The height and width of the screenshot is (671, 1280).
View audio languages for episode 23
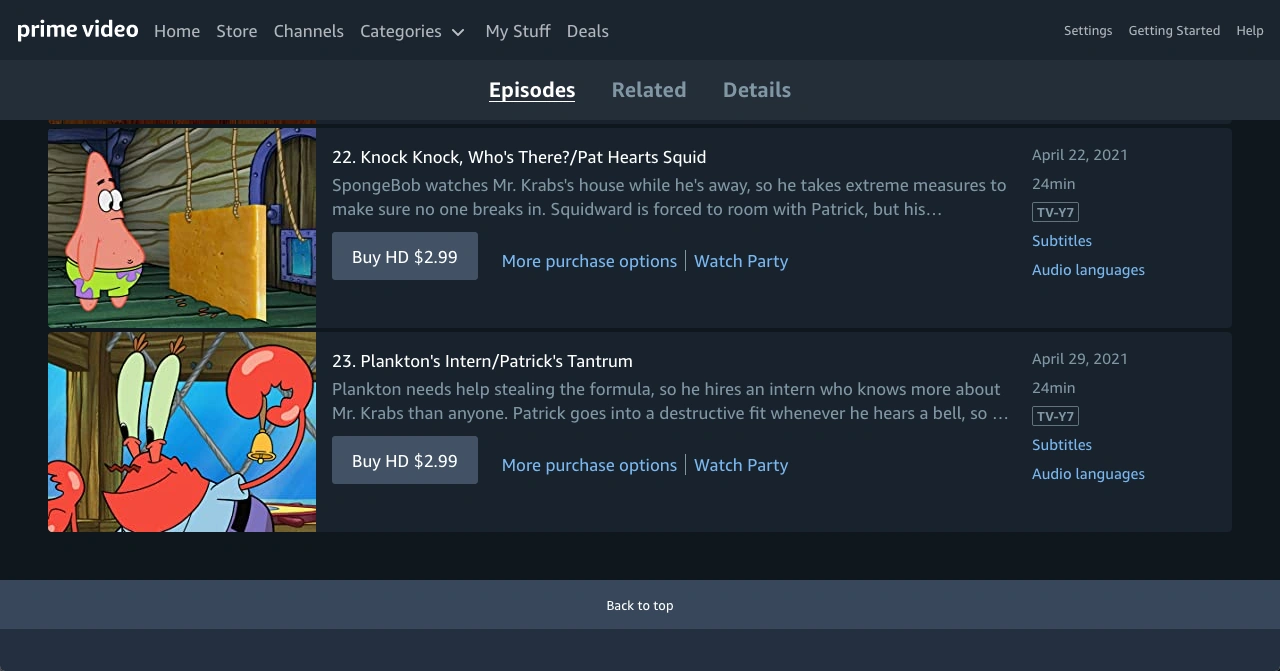click(1088, 474)
